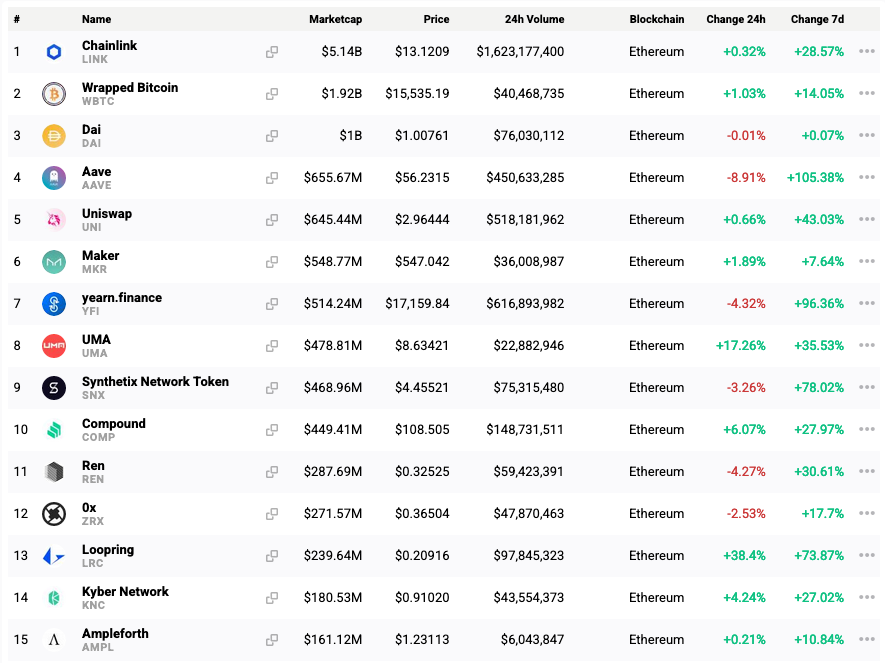Click the copy icon in Uniswap row
Screen dimensions: 885x663
click(x=272, y=219)
